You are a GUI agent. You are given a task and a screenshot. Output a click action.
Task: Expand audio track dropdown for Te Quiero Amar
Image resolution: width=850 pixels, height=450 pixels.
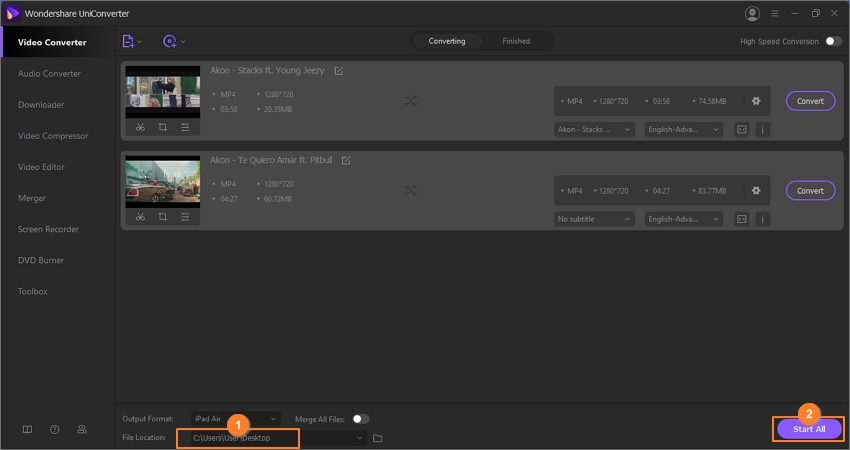[x=684, y=219]
